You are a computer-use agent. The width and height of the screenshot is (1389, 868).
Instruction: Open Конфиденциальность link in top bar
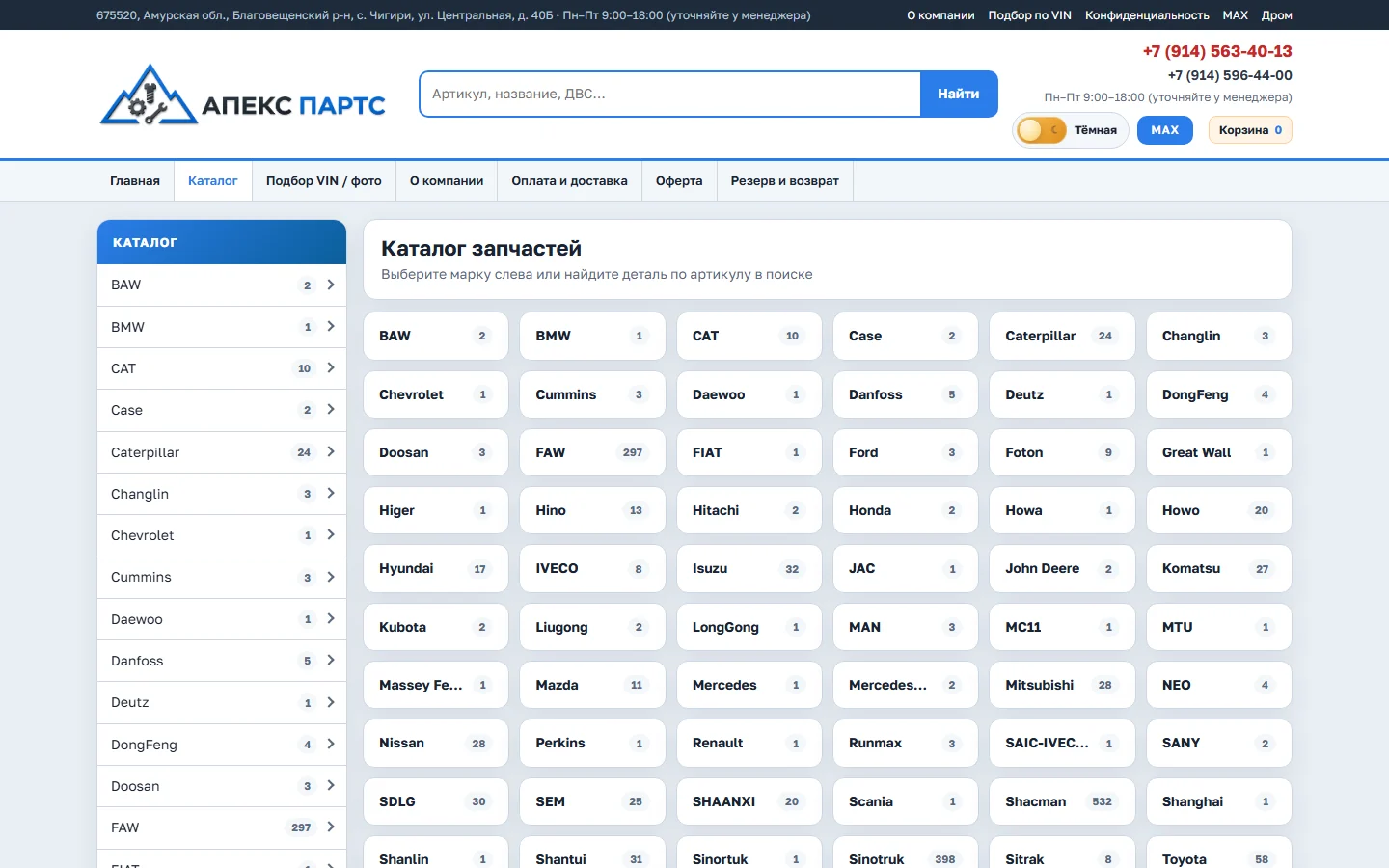coord(1147,15)
